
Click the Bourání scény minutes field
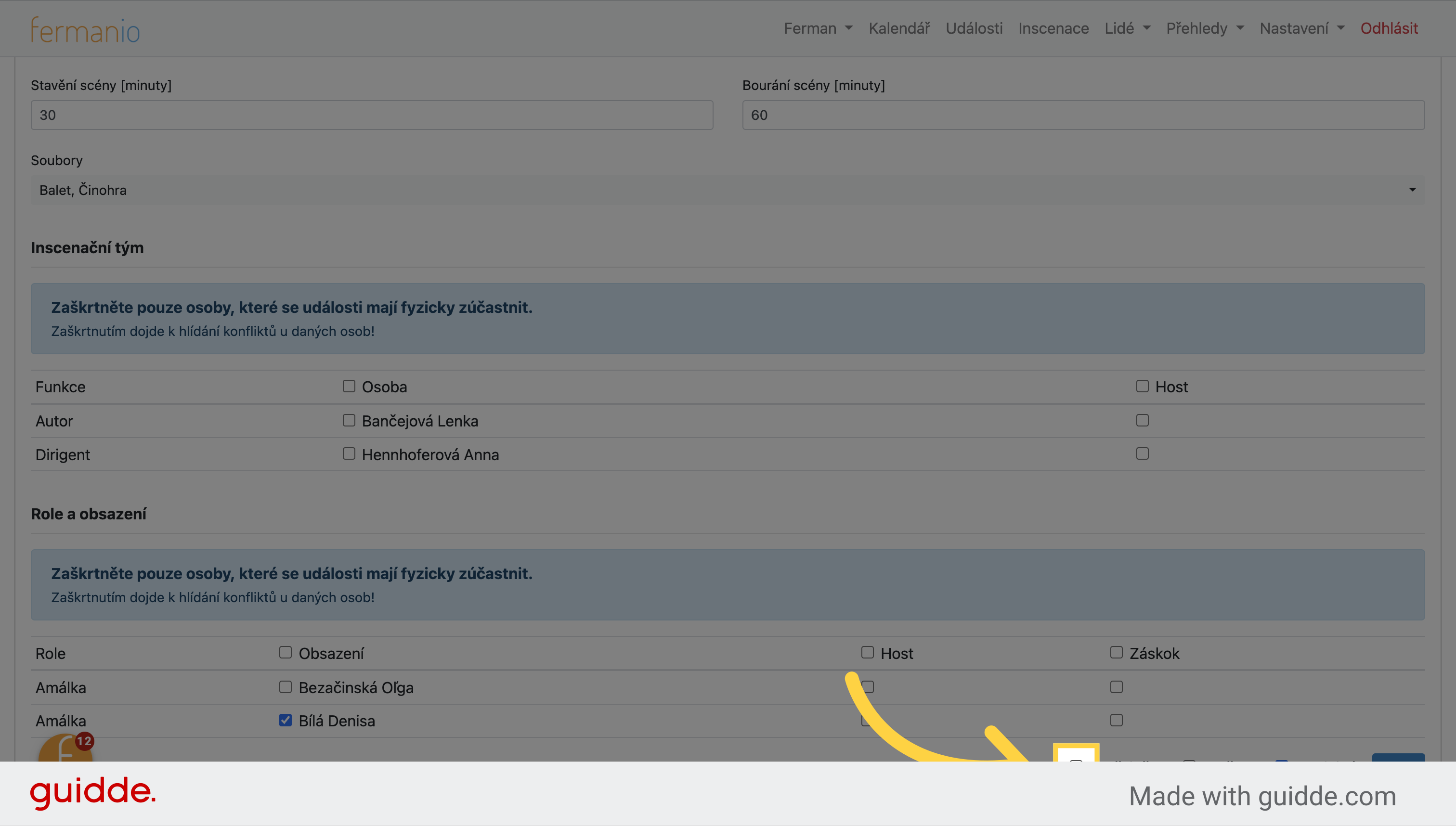[x=1083, y=115]
